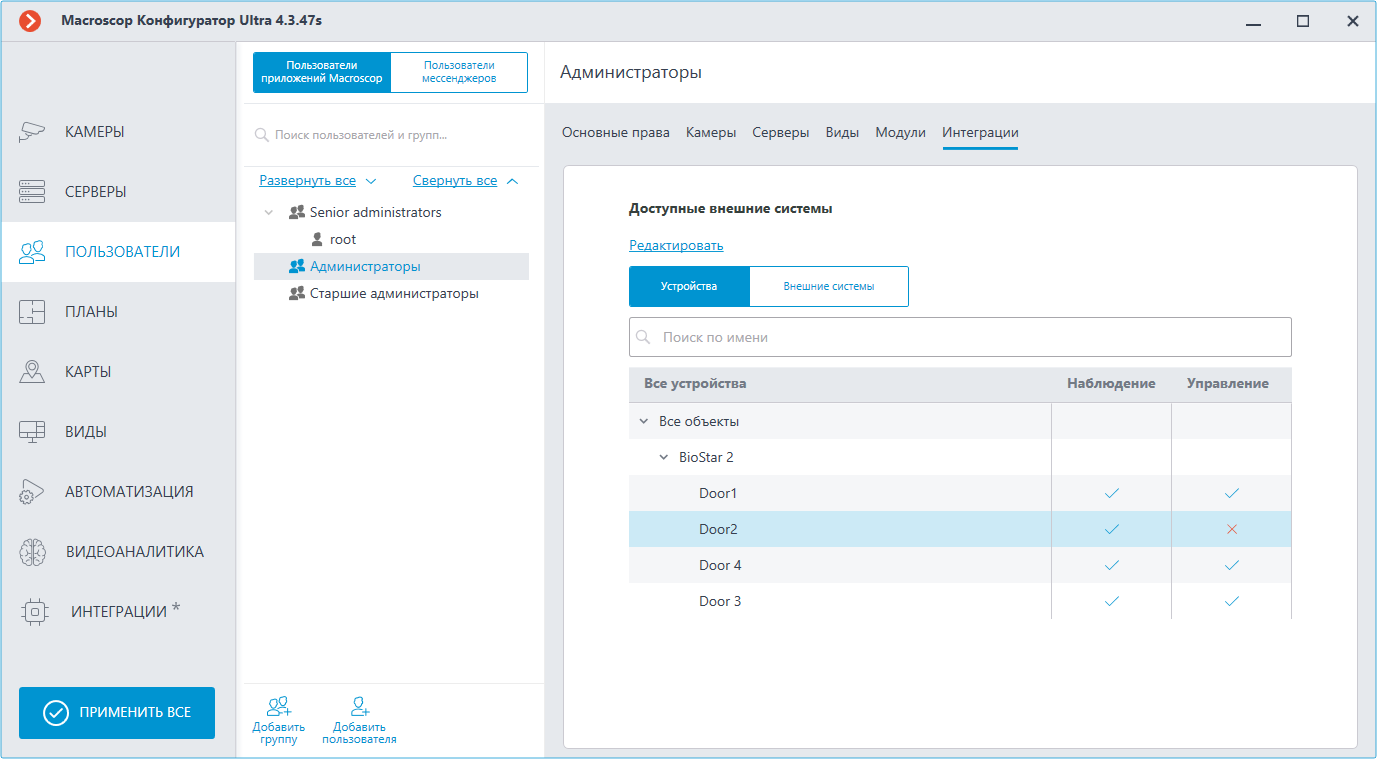The image size is (1377, 759).
Task: Click the Развернуть все link
Action: point(307,181)
